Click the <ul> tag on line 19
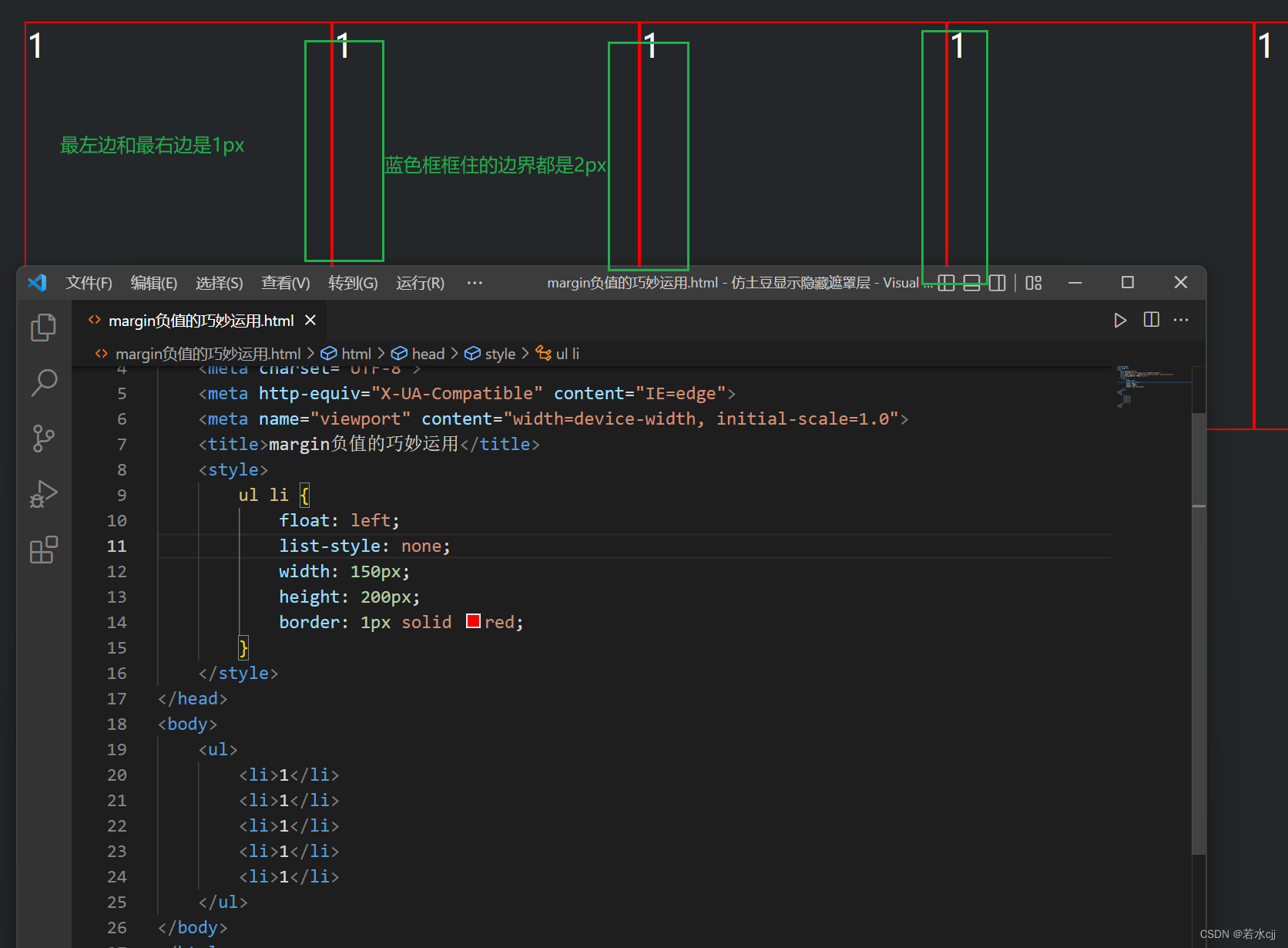1288x948 pixels. pyautogui.click(x=218, y=749)
